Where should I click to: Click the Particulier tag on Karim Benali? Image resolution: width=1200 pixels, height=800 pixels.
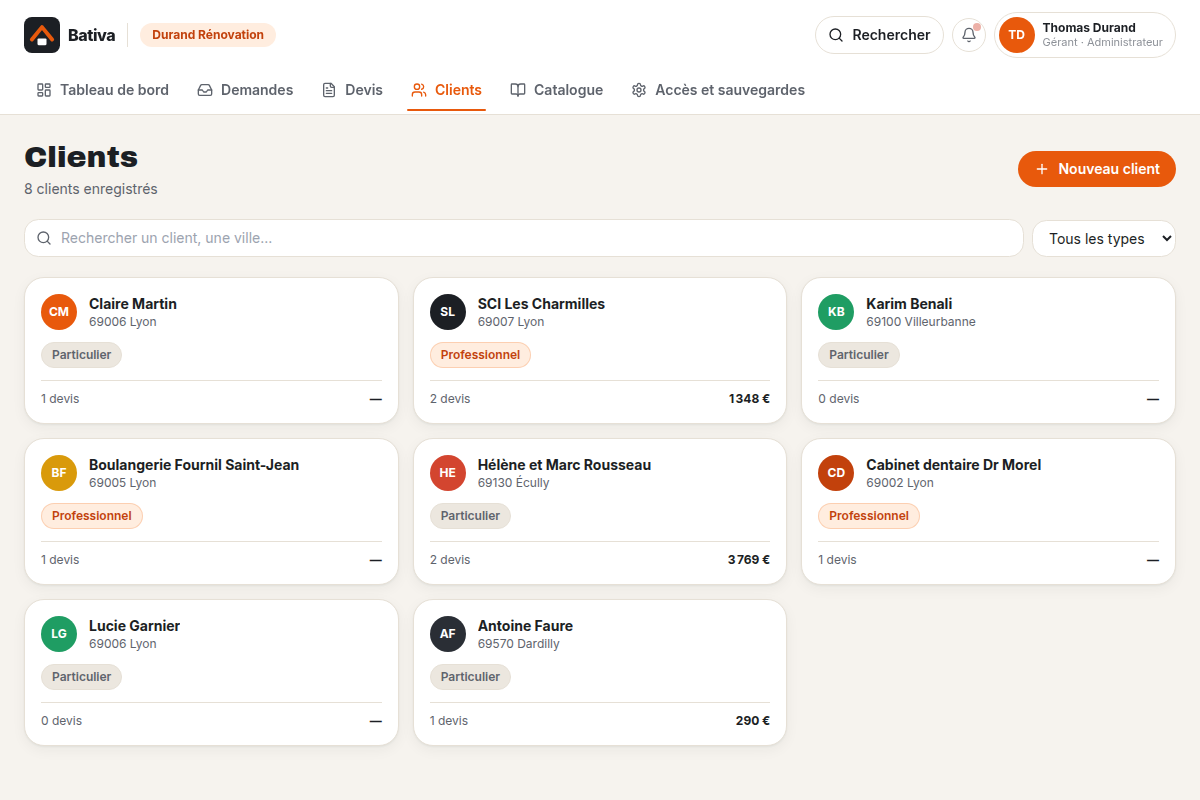point(859,355)
